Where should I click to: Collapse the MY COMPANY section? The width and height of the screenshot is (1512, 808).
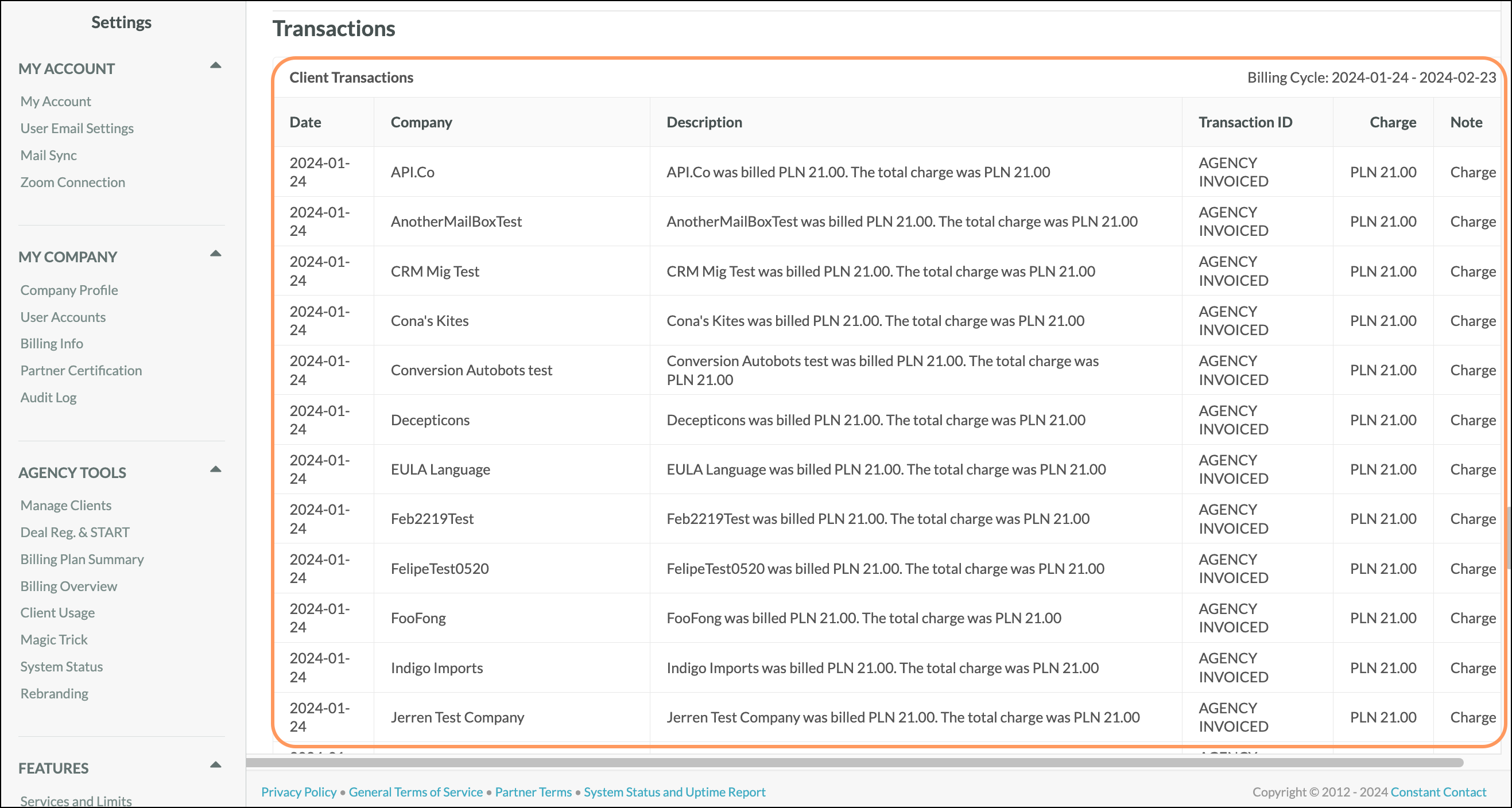click(x=216, y=254)
